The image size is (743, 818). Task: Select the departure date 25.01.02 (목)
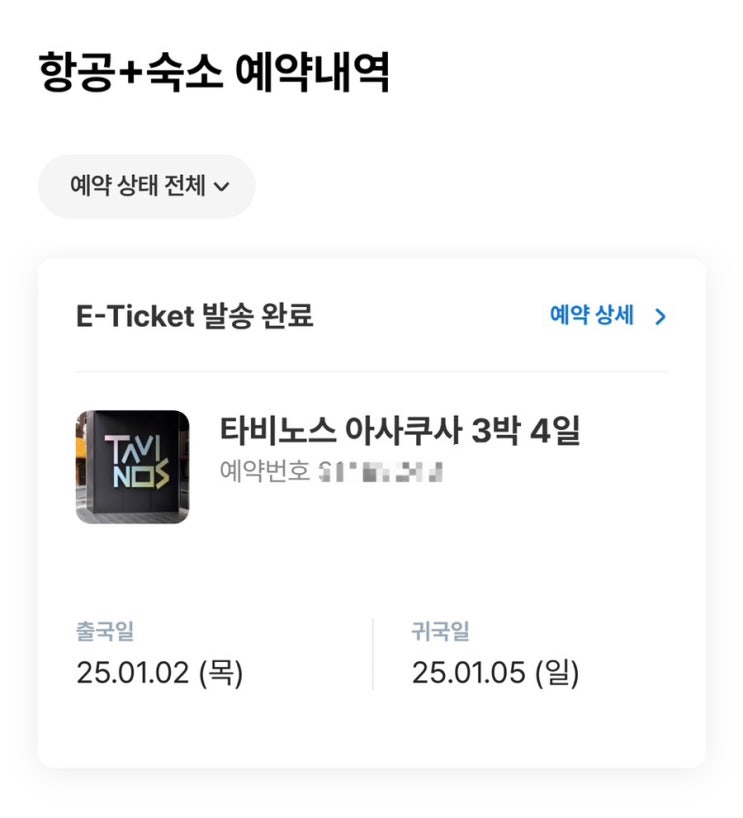coord(160,673)
